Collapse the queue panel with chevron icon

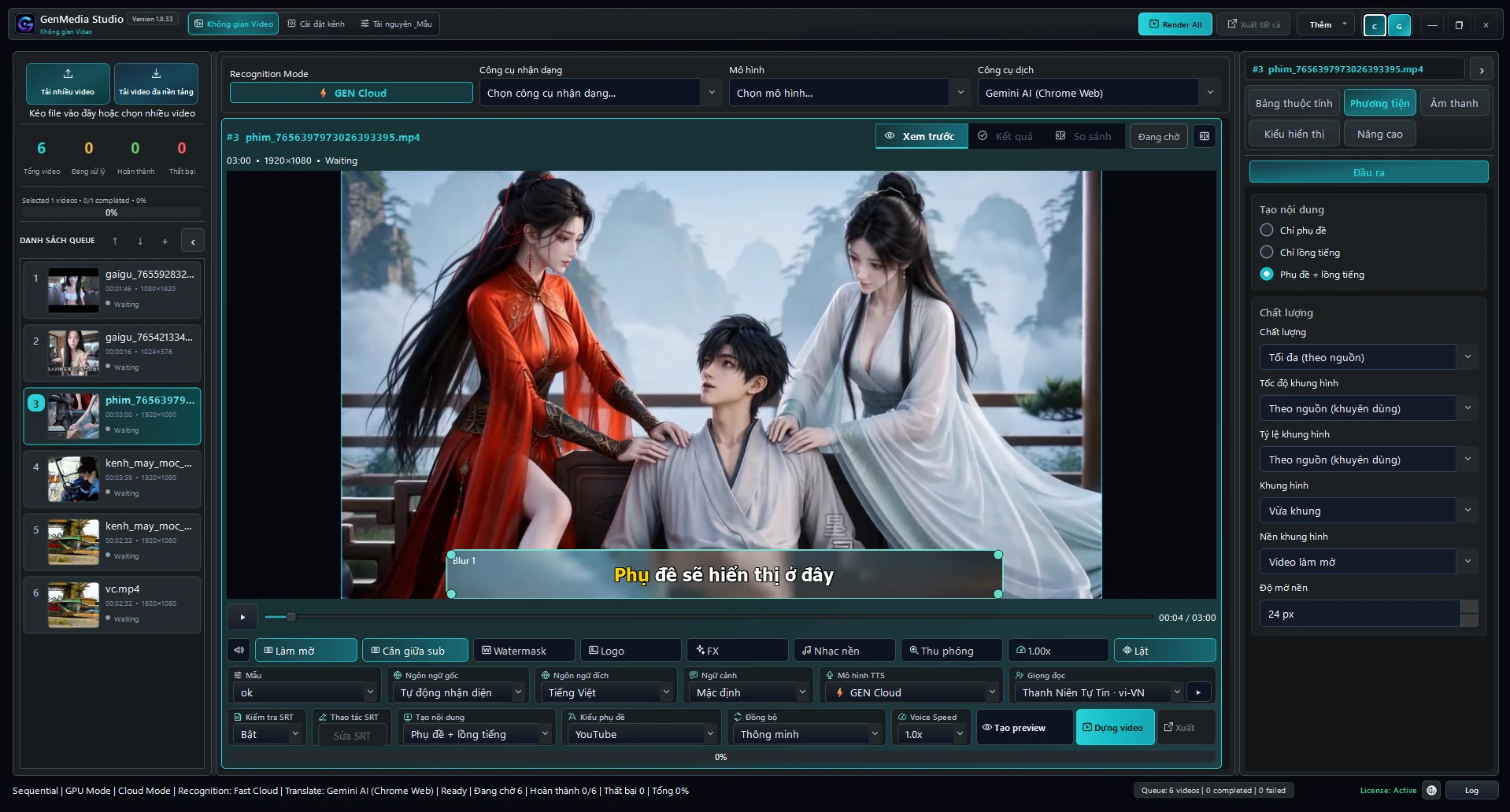coord(193,241)
